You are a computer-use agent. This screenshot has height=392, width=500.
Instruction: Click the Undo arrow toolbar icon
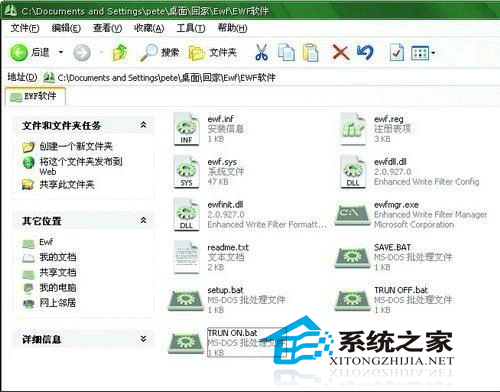click(365, 52)
